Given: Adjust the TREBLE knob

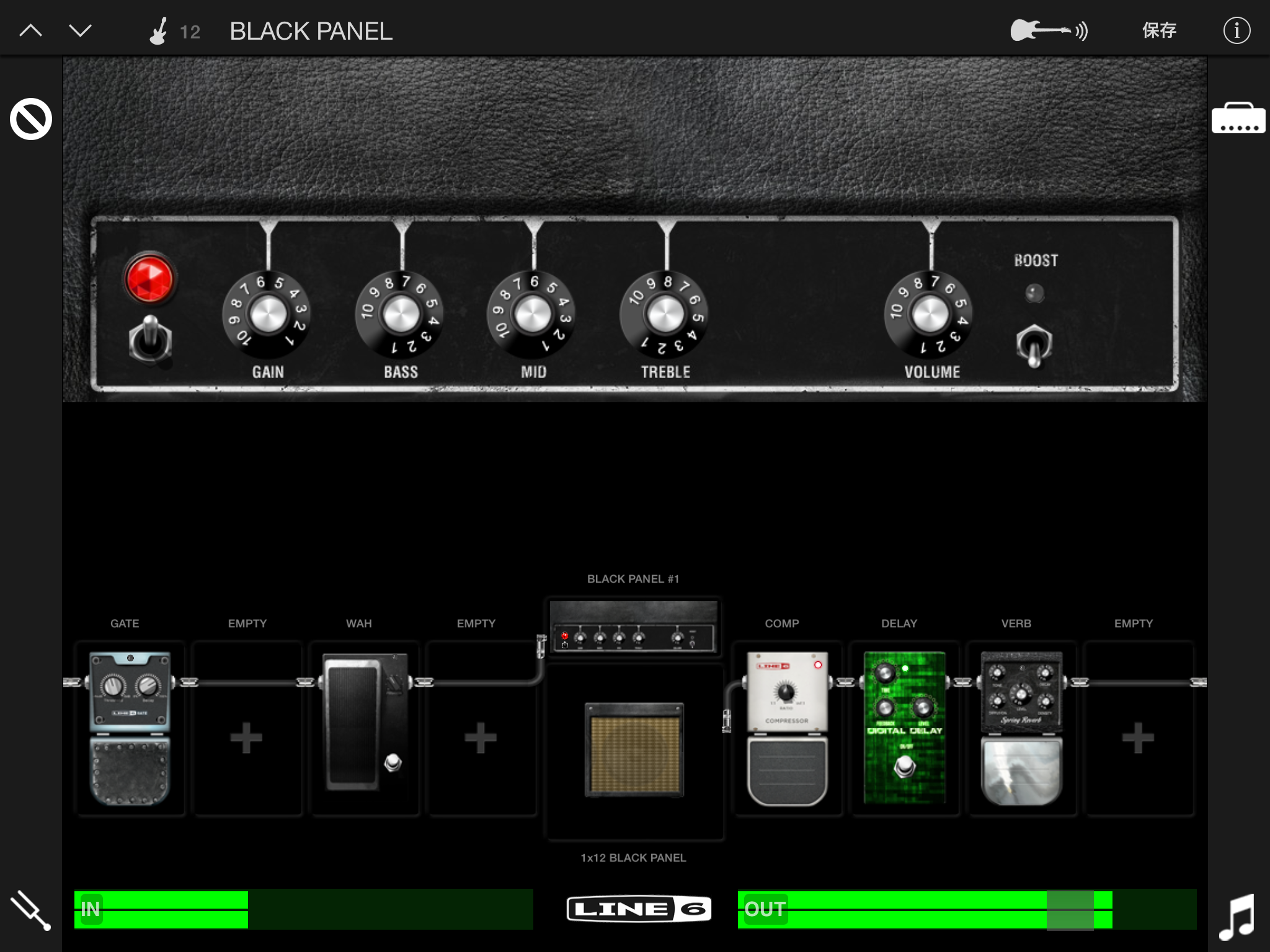Looking at the screenshot, I should coord(665,314).
